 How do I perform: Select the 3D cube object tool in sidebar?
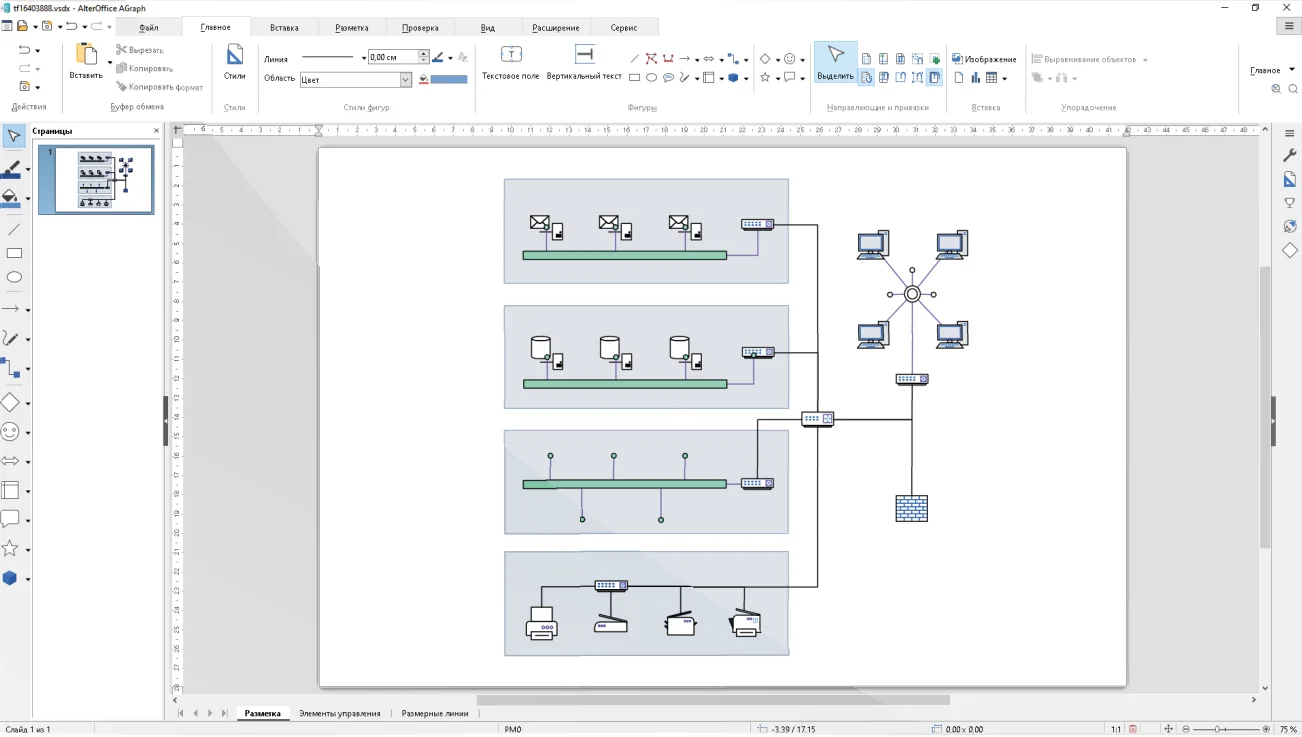coord(10,578)
